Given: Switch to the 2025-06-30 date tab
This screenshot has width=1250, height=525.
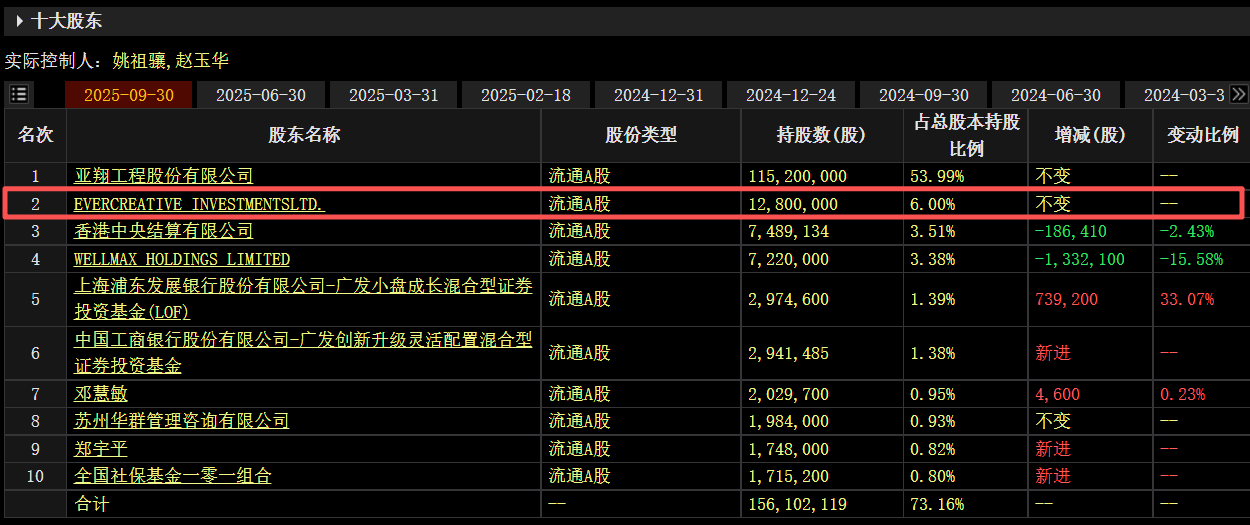Looking at the screenshot, I should click(261, 95).
